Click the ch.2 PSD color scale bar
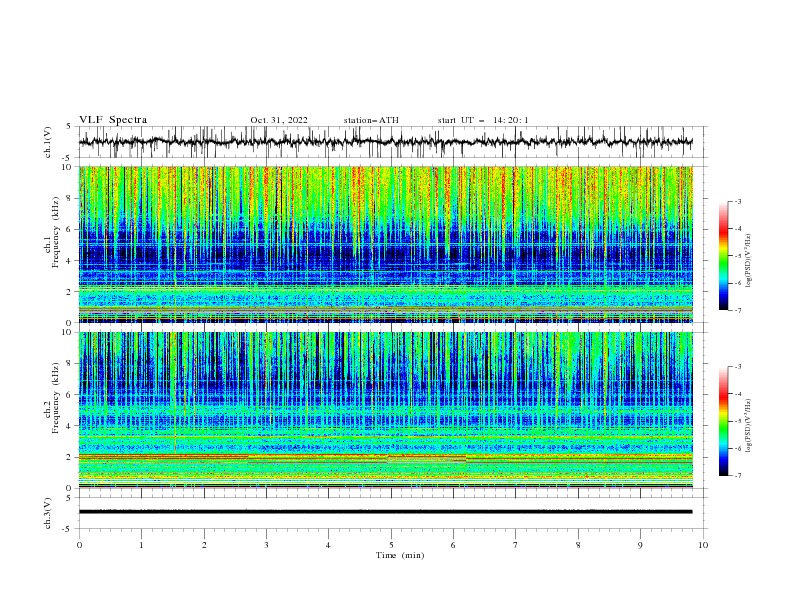792x612 pixels. pyautogui.click(x=723, y=421)
